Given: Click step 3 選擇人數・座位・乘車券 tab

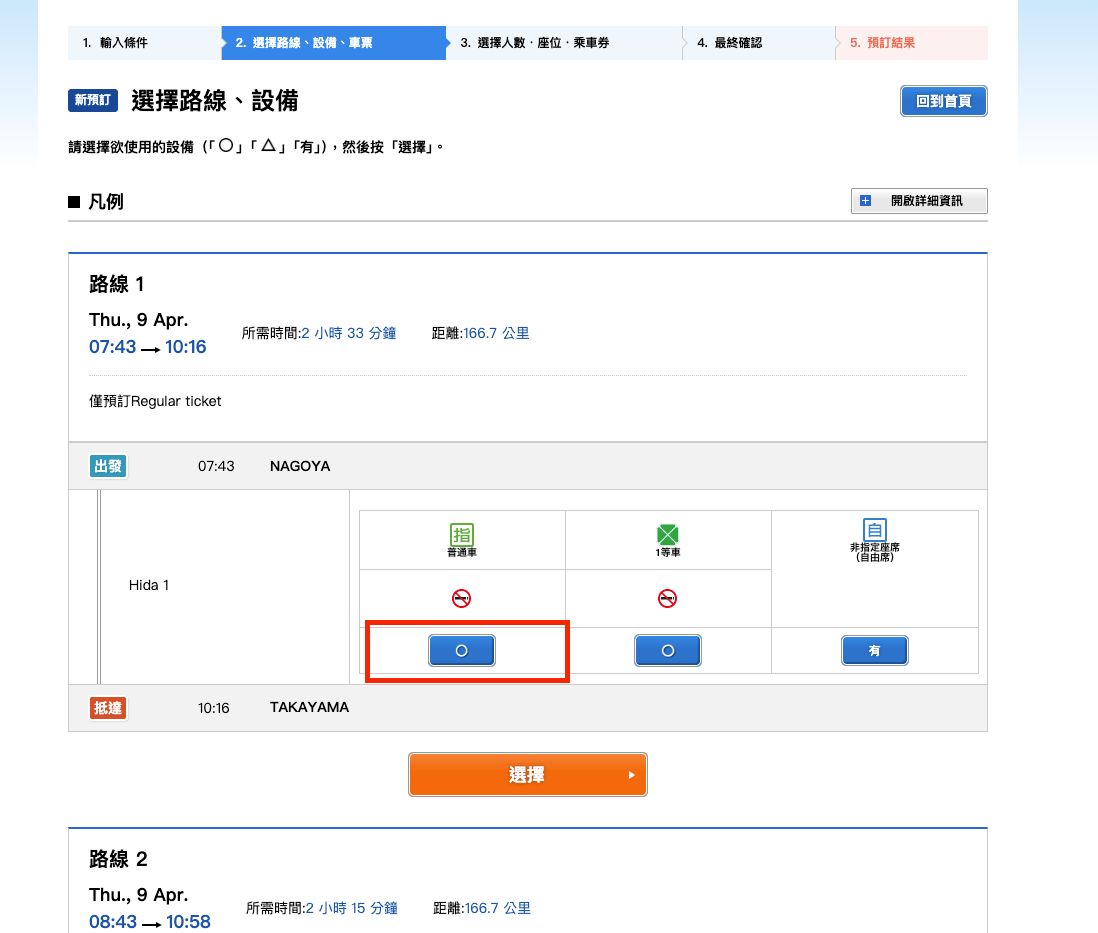Looking at the screenshot, I should [564, 43].
